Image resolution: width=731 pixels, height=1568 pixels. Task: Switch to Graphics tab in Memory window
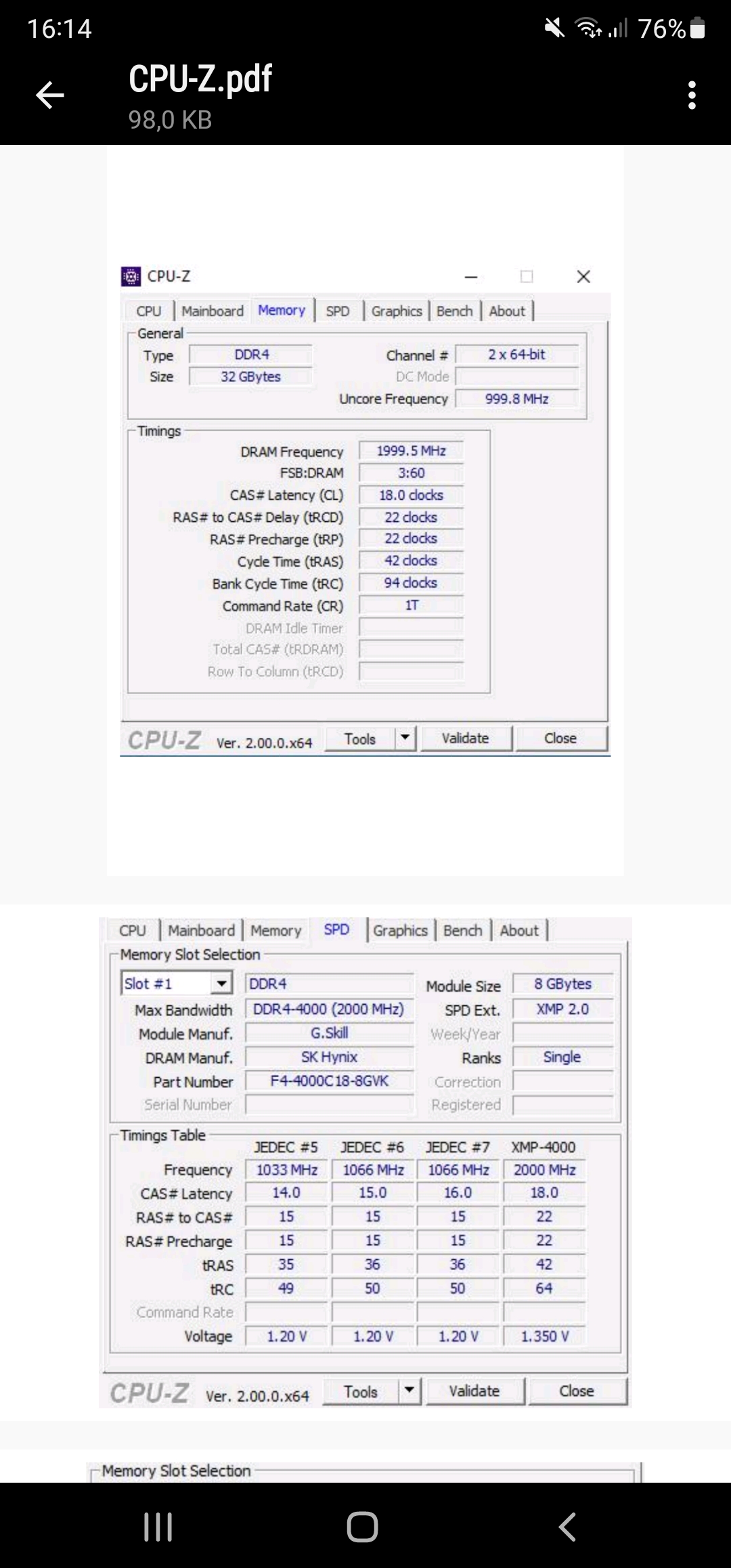tap(397, 311)
